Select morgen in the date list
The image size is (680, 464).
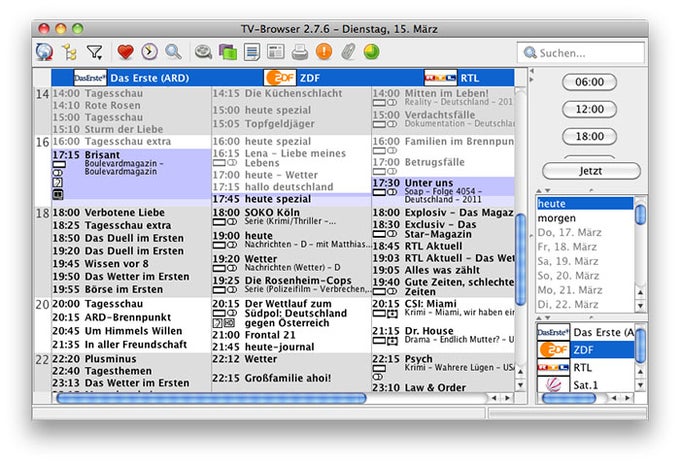pyautogui.click(x=585, y=218)
